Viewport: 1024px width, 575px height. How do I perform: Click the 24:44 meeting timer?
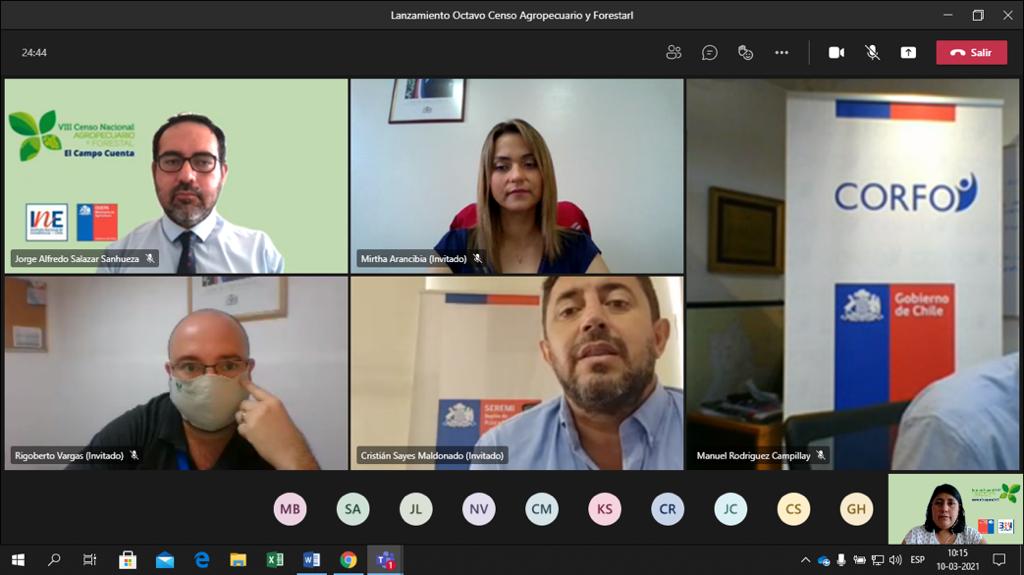coord(34,52)
